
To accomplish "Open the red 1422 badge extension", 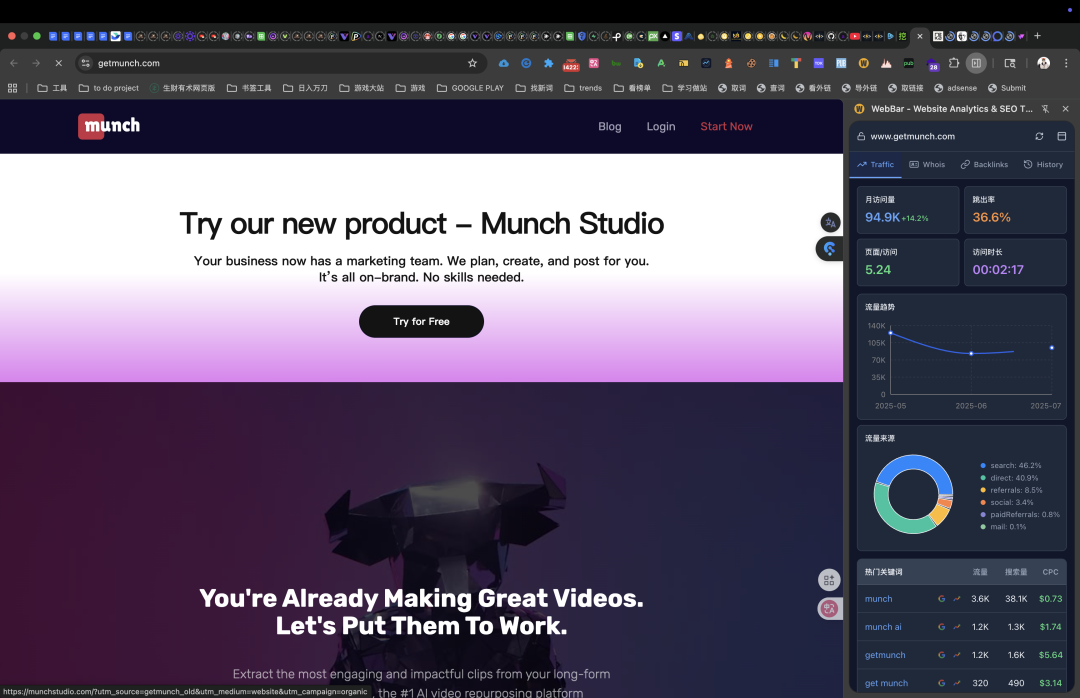I will 571,64.
